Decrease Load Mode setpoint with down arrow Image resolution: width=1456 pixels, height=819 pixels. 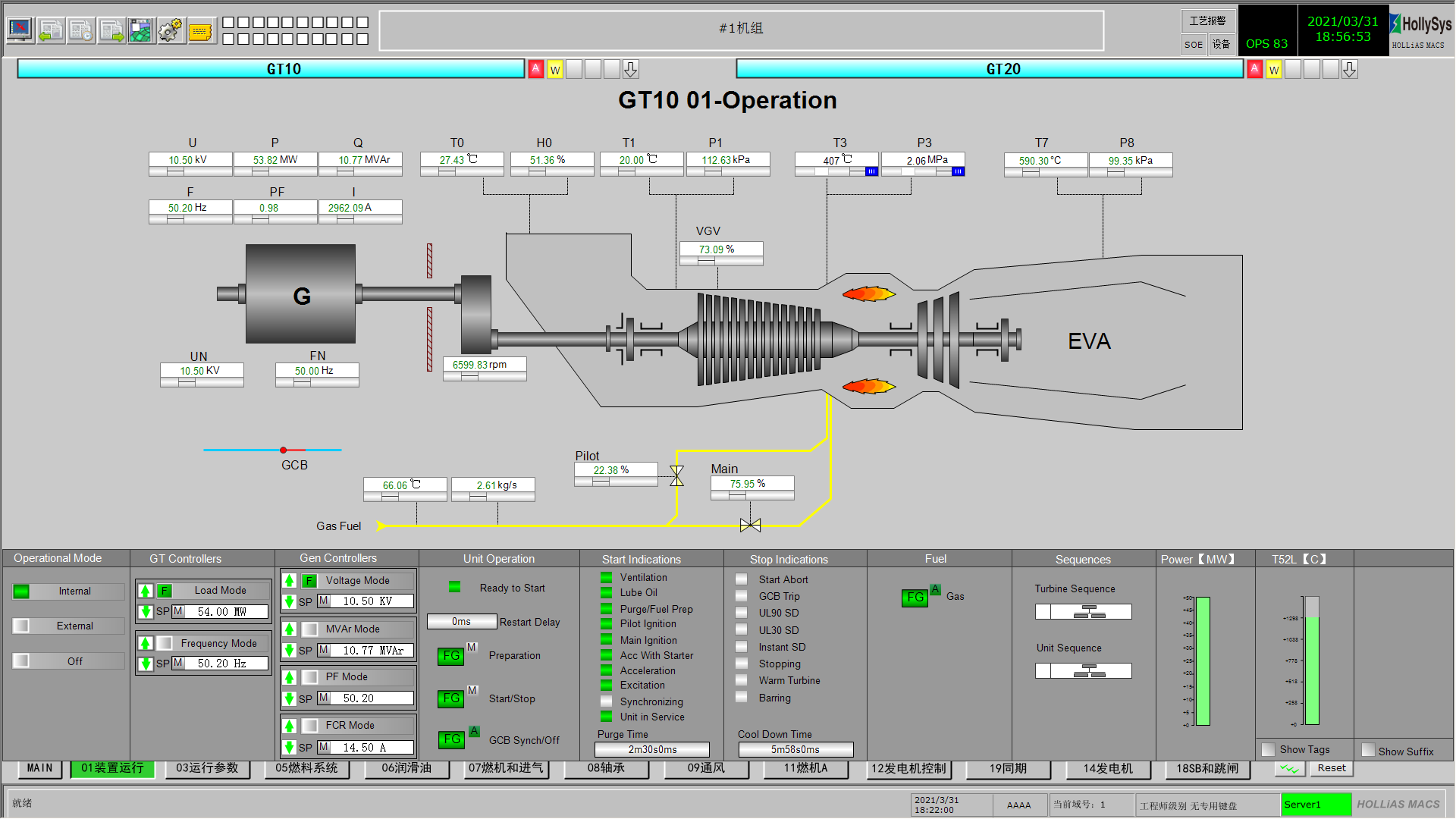pyautogui.click(x=146, y=611)
